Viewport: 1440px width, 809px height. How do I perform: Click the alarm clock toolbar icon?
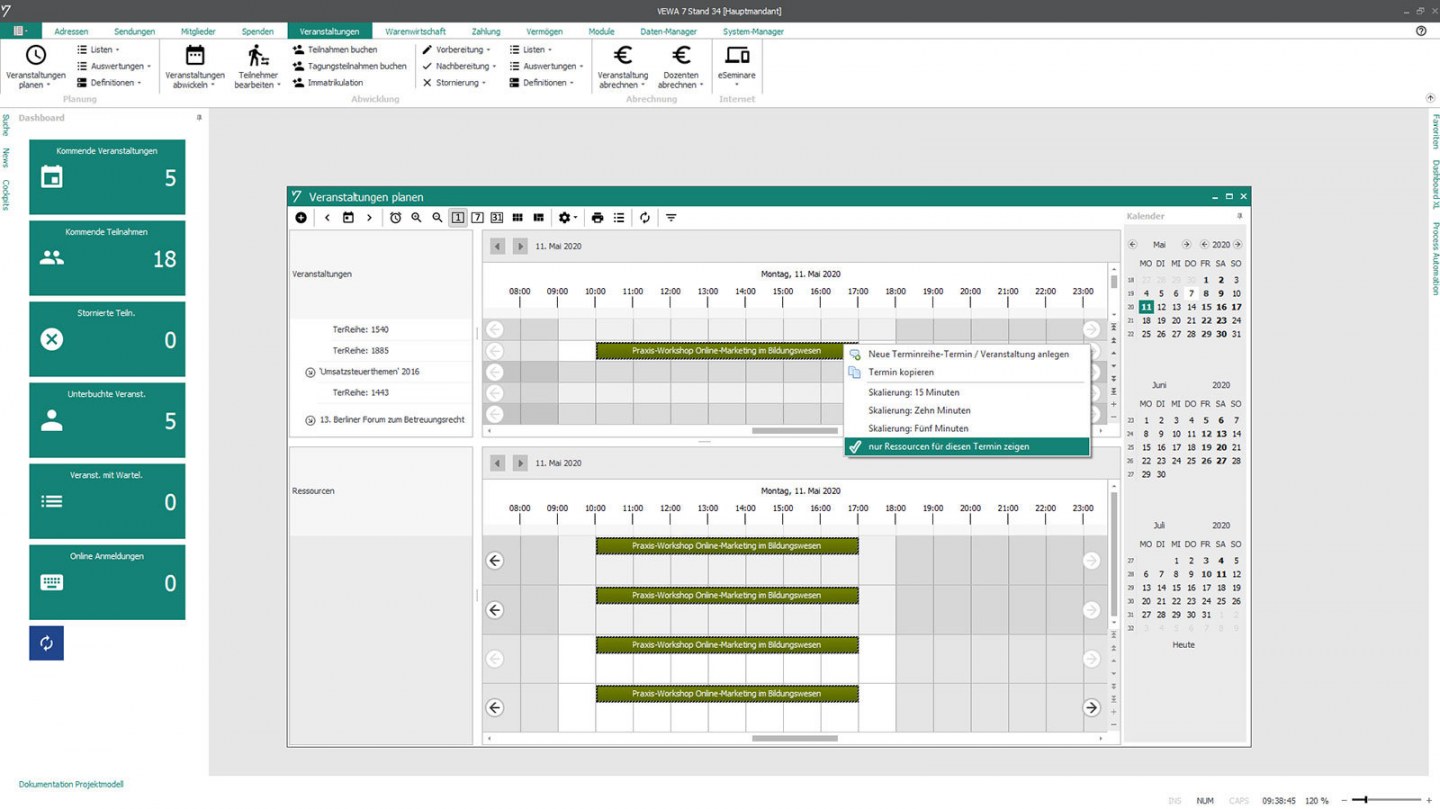pyautogui.click(x=395, y=218)
